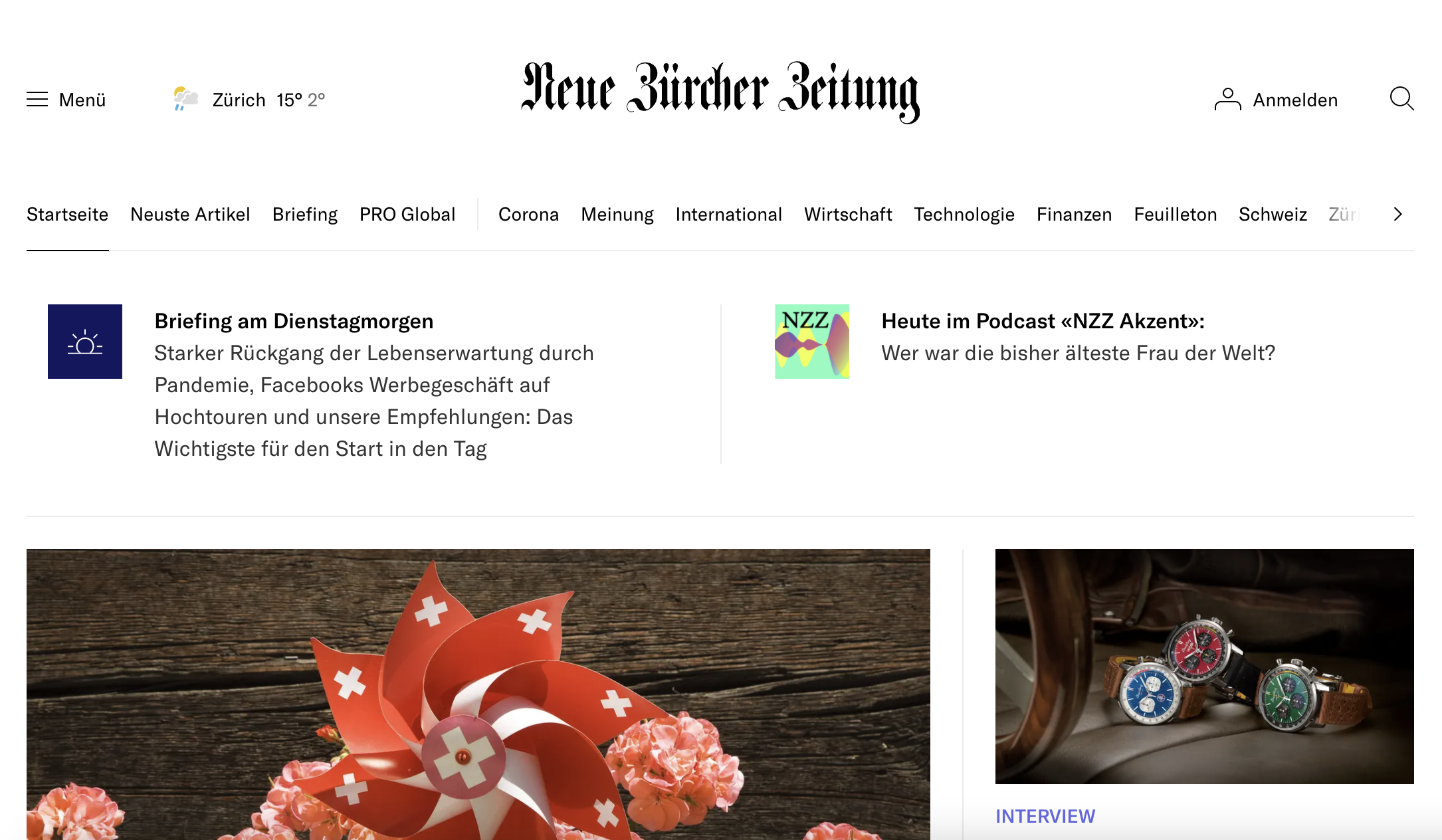Open the Heute im Podcast headline
This screenshot has width=1442, height=840.
tap(1043, 321)
